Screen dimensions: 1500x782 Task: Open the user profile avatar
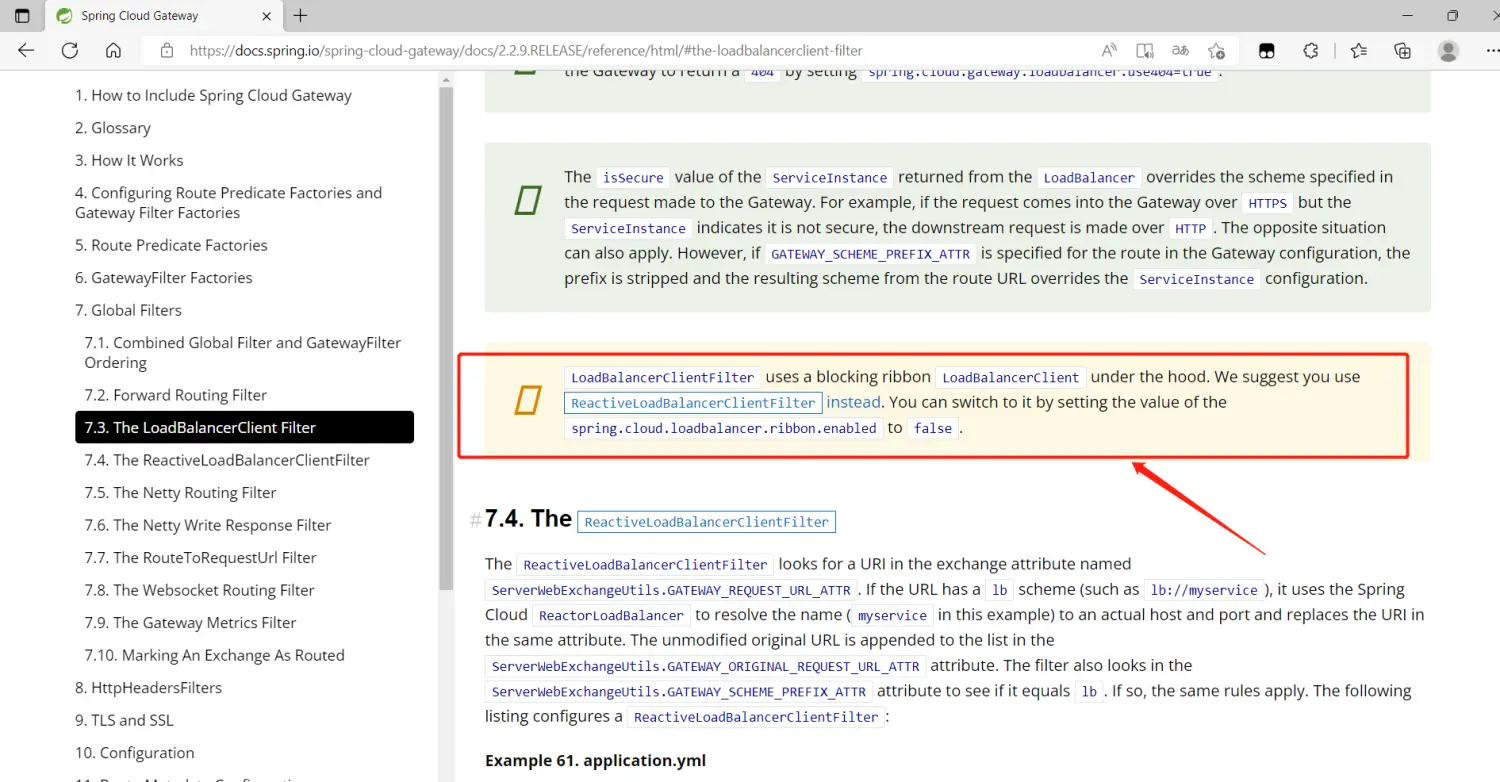(1448, 50)
